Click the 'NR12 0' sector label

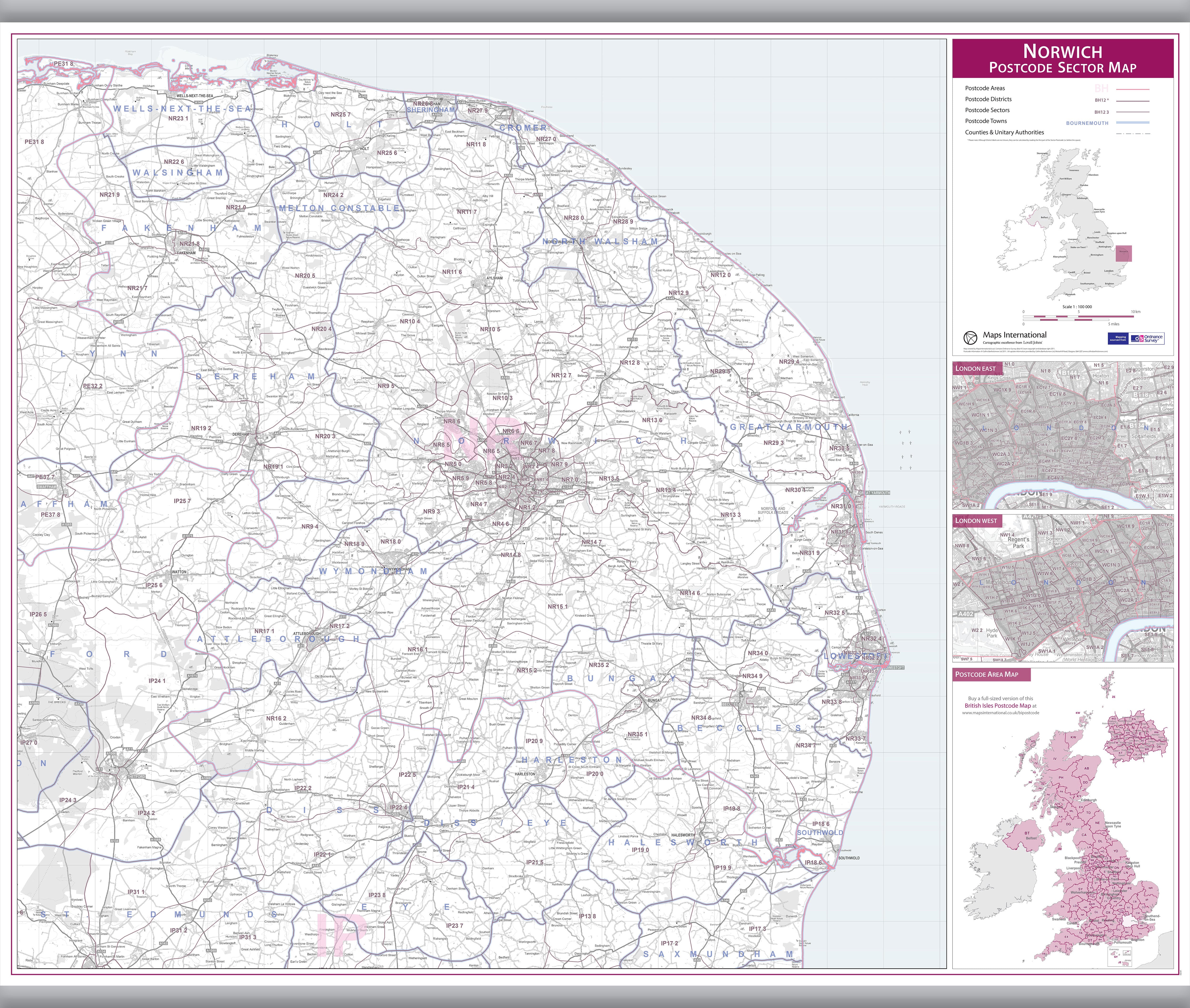pyautogui.click(x=720, y=275)
